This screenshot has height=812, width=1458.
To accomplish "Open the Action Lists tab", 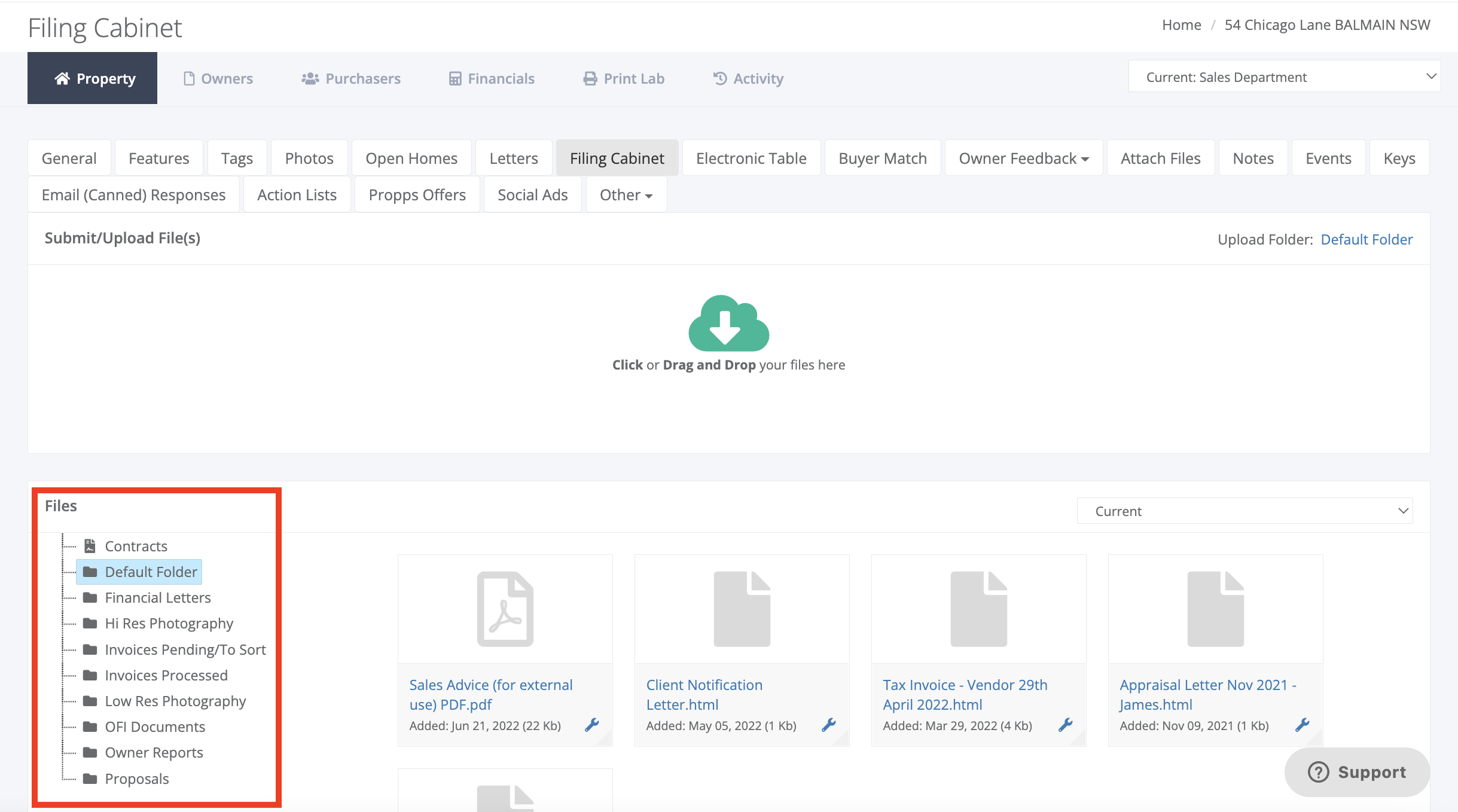I will point(297,194).
